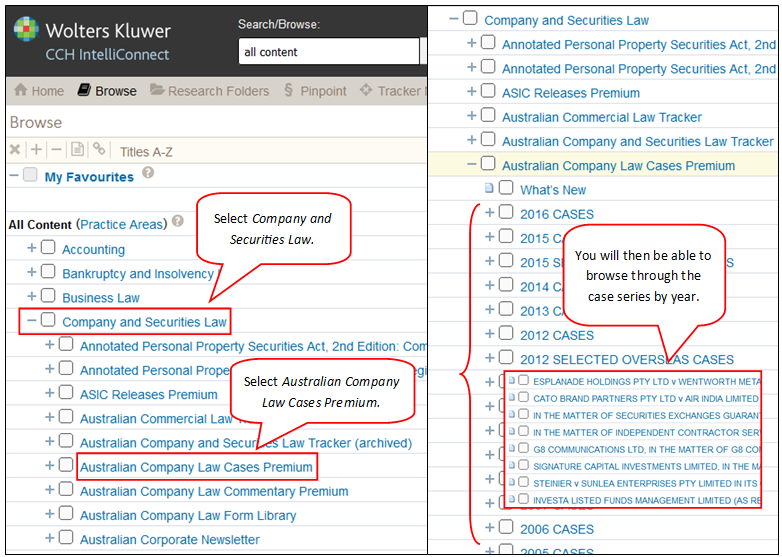The width and height of the screenshot is (782, 557).
Task: Click the link toolbar icon
Action: pos(99,149)
